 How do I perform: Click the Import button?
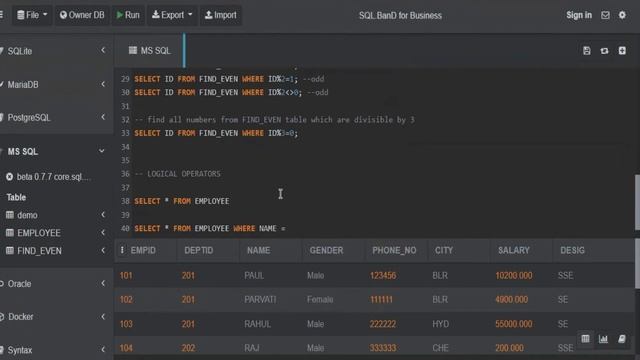(x=220, y=15)
